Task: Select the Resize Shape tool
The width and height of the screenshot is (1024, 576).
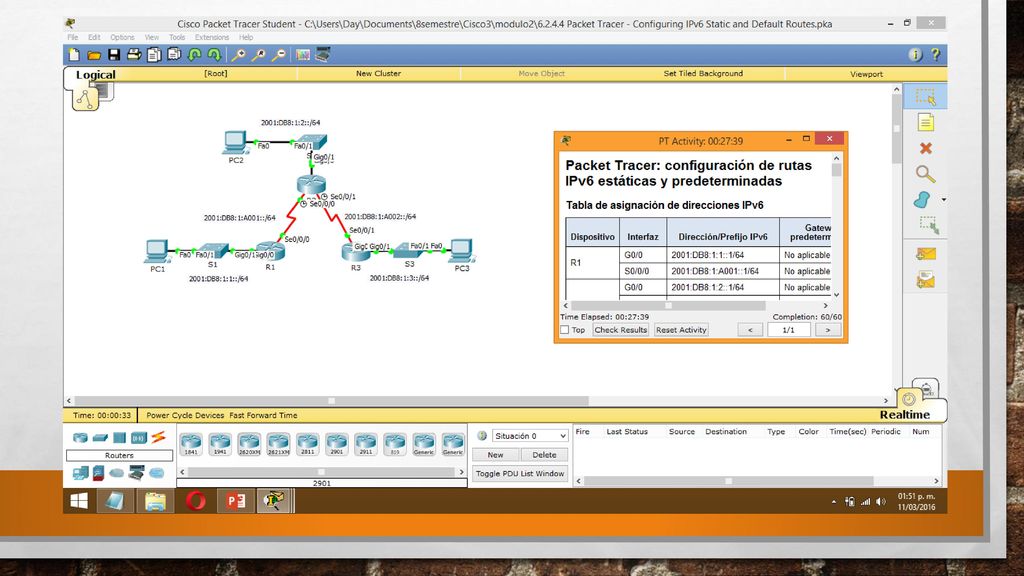Action: [928, 225]
